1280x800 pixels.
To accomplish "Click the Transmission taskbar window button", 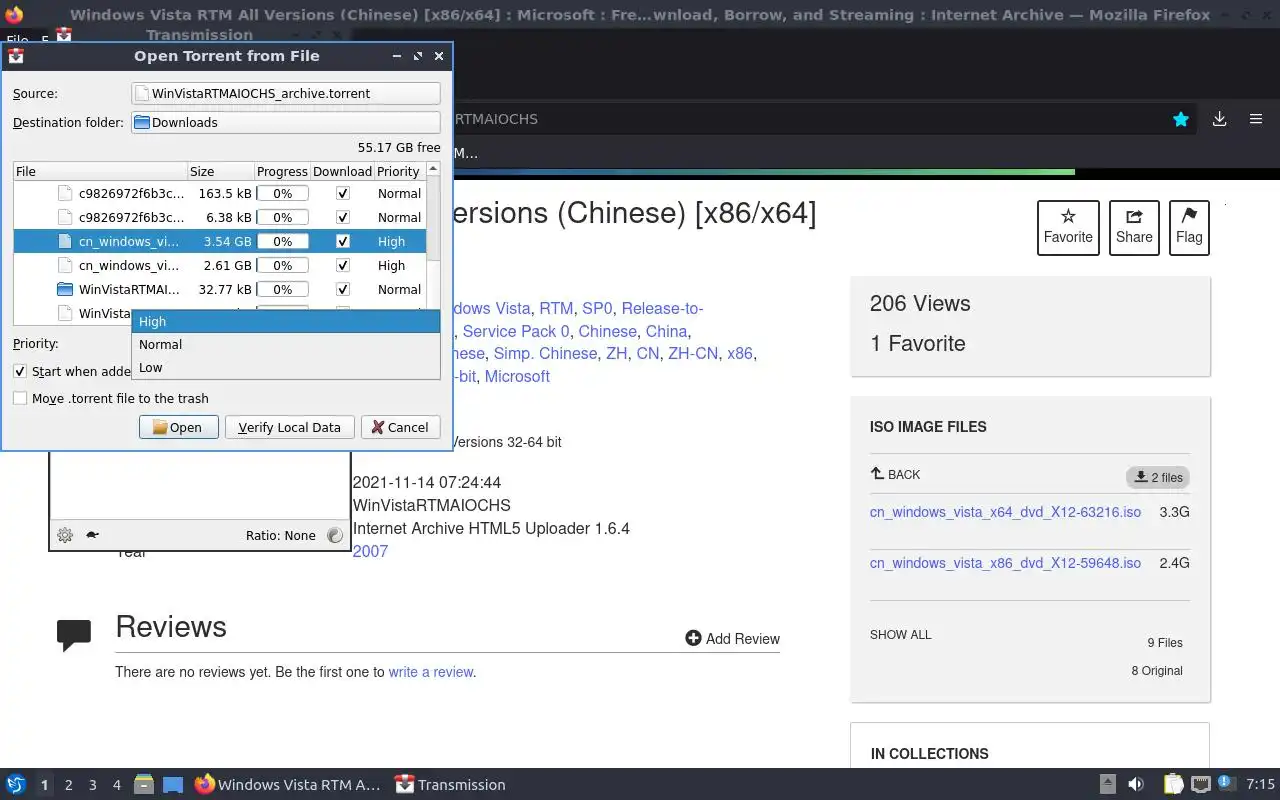I will 451,785.
